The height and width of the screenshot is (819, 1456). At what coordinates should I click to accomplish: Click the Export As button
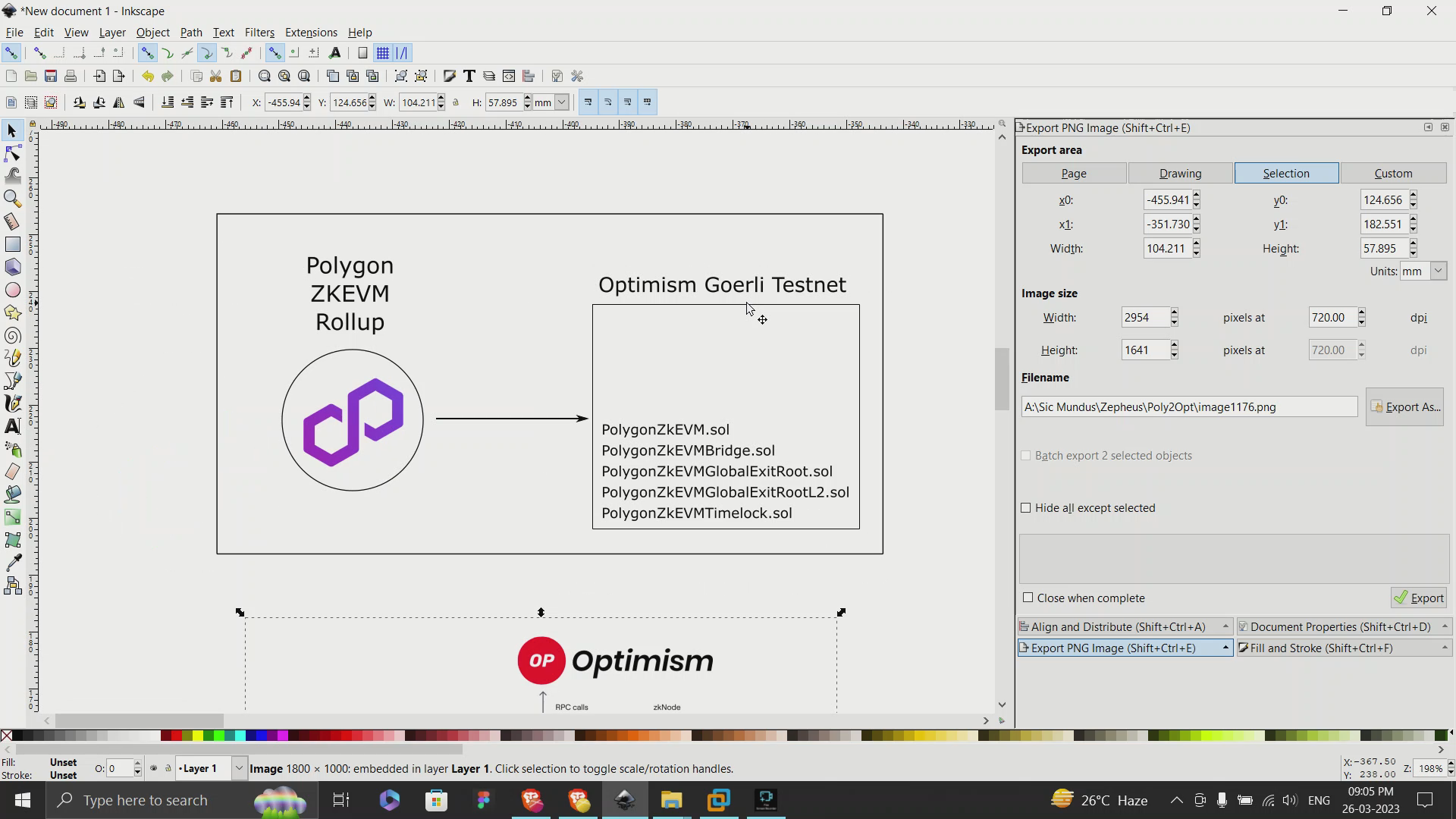click(x=1405, y=407)
